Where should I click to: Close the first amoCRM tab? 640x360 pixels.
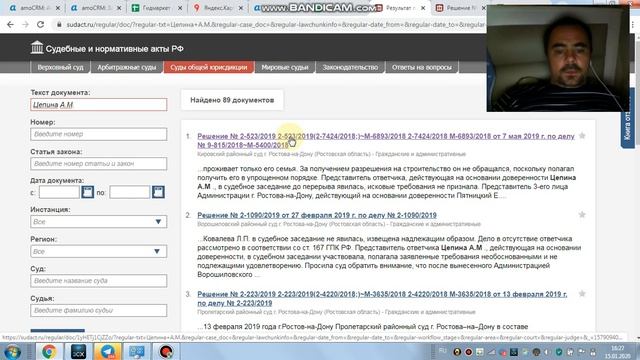coord(58,8)
